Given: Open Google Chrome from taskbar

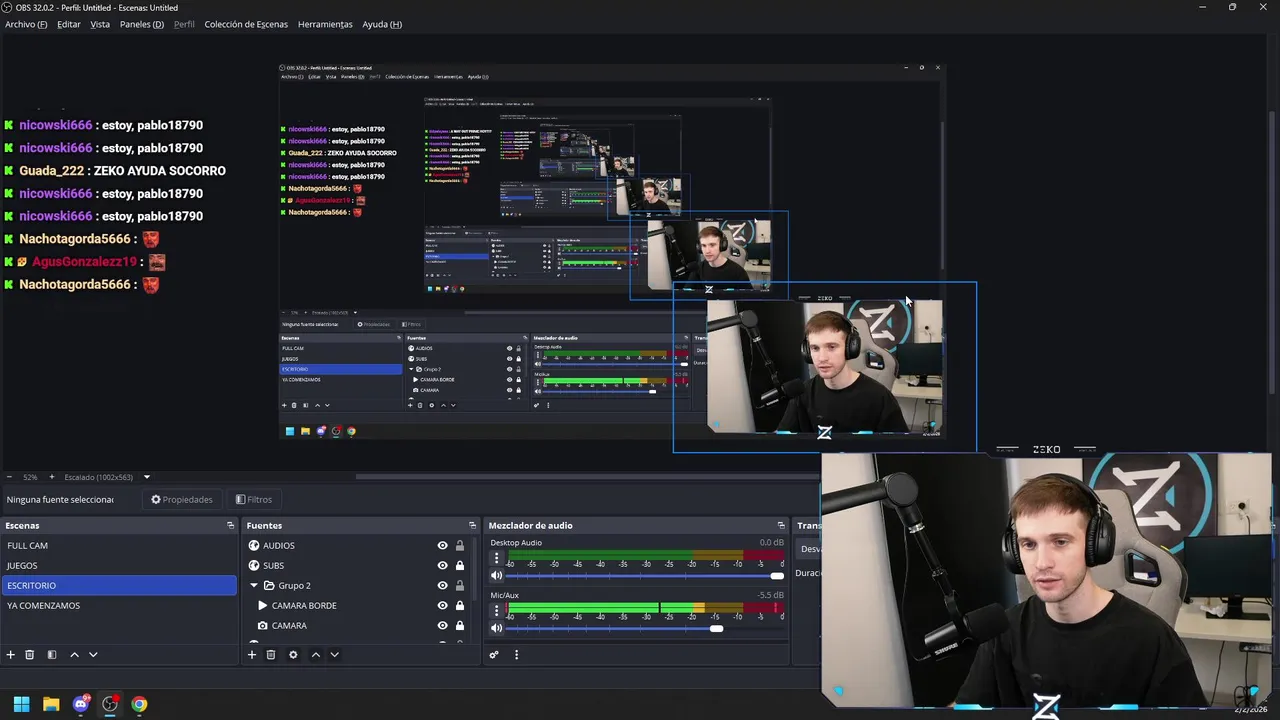Looking at the screenshot, I should point(139,704).
